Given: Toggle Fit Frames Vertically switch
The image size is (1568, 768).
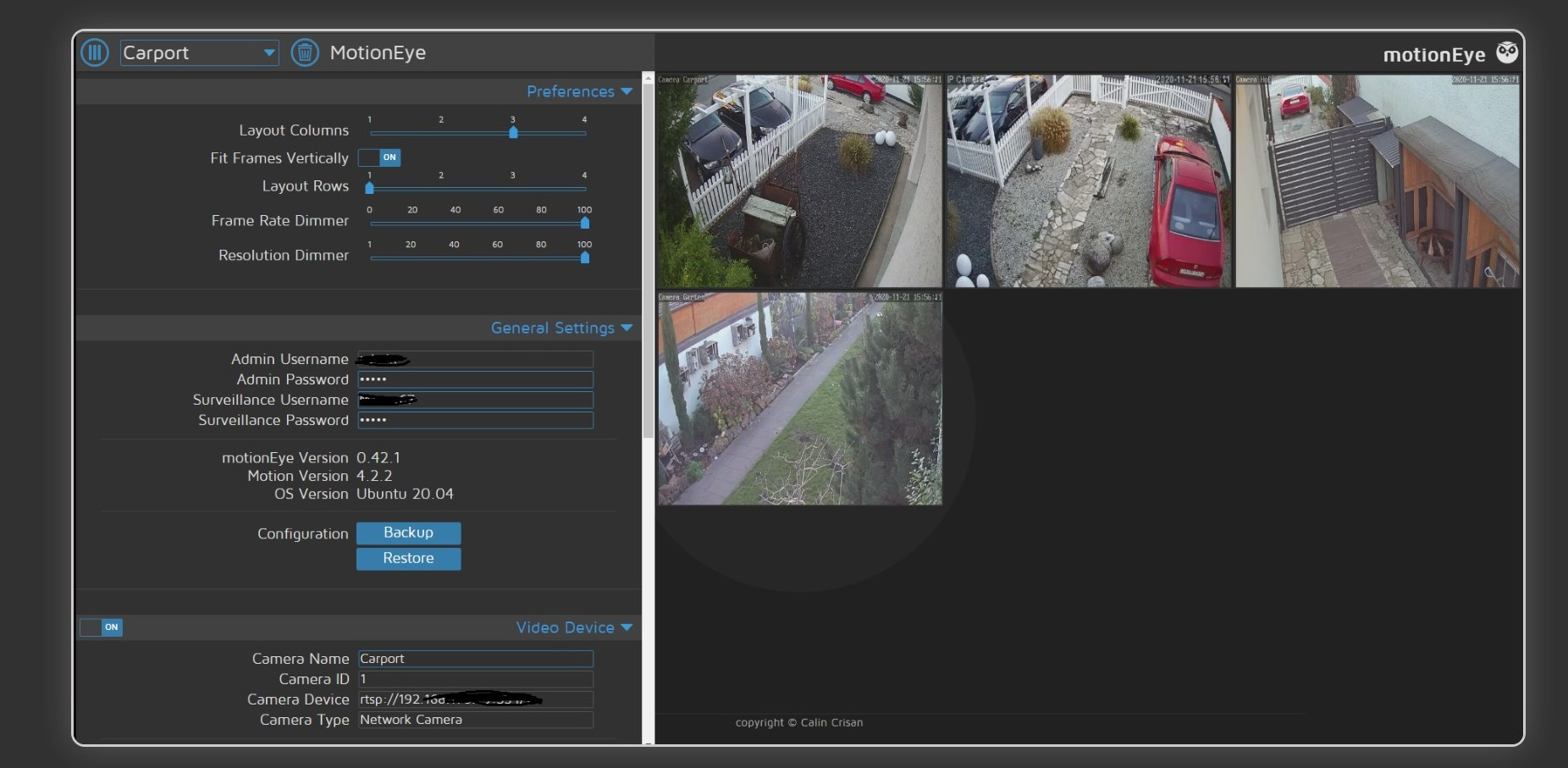Looking at the screenshot, I should [x=379, y=157].
